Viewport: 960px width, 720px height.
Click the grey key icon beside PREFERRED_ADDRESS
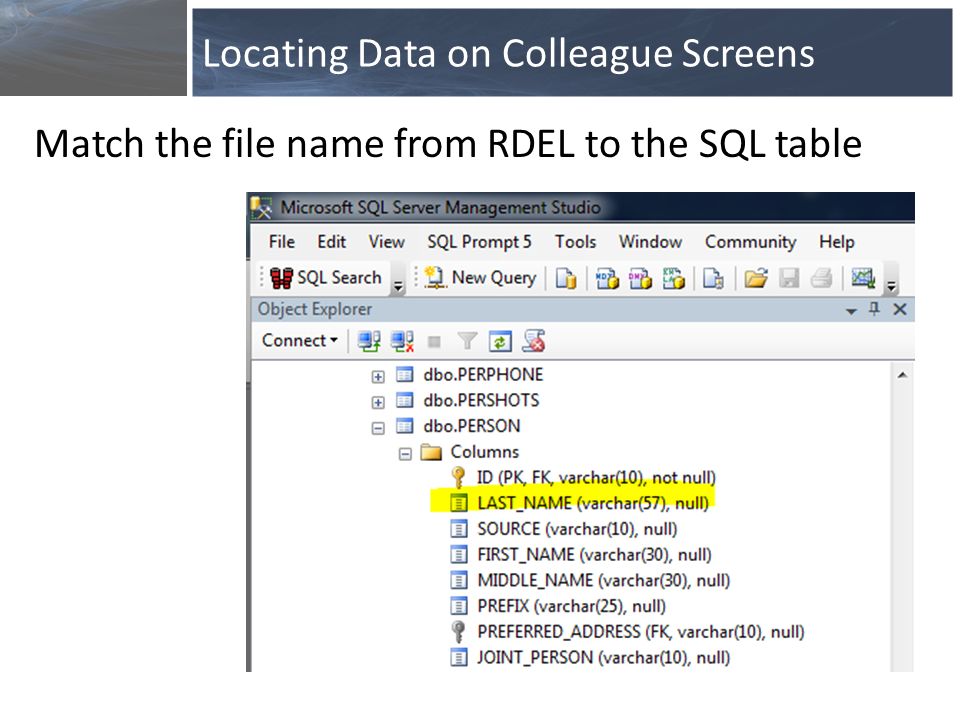pos(458,631)
